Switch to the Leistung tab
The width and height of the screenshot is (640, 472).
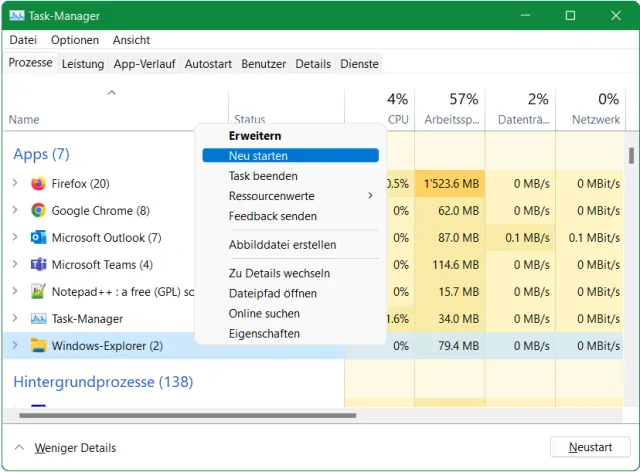point(82,64)
